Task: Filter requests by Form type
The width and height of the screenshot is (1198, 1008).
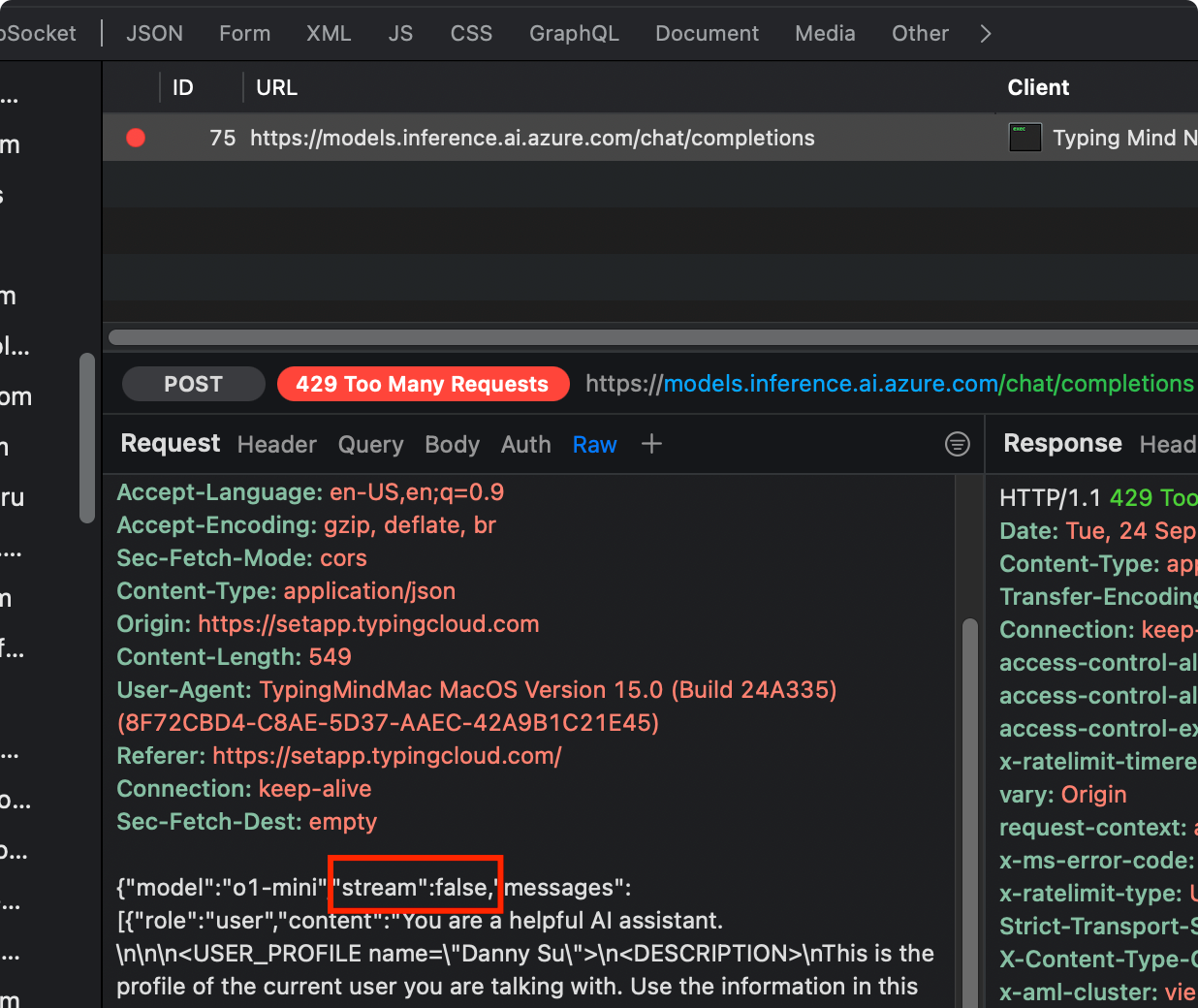Action: [x=244, y=33]
